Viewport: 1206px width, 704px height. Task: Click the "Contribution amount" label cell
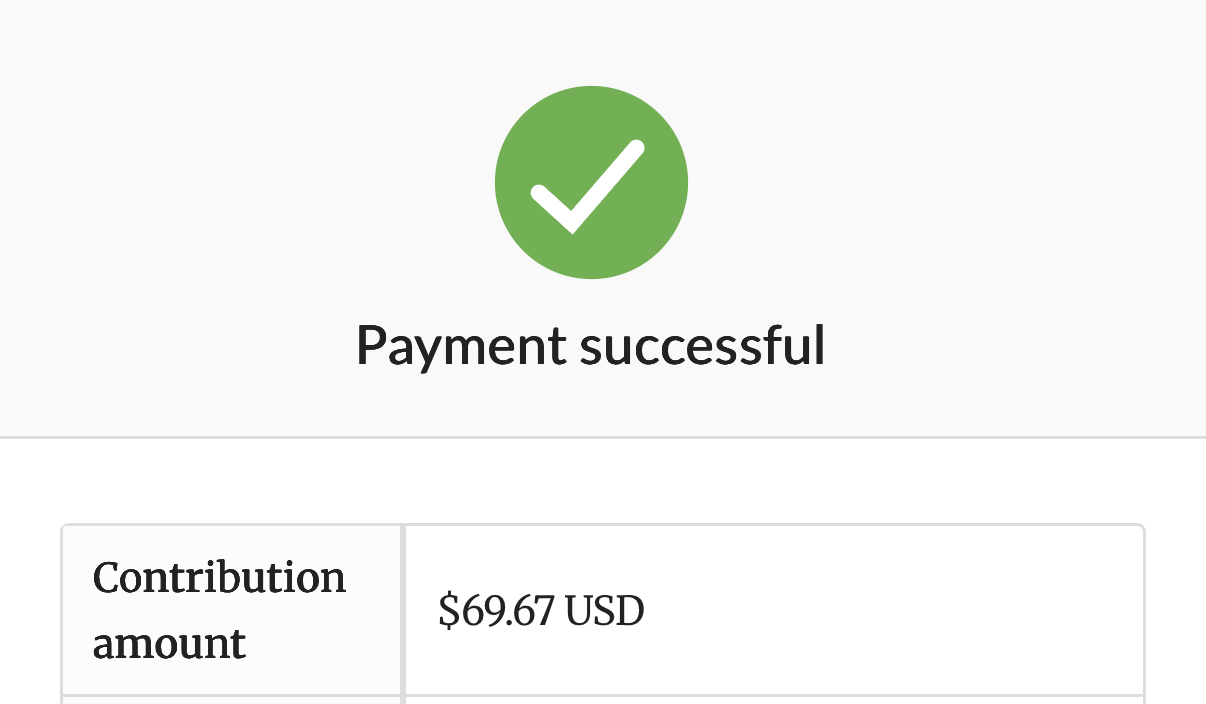[232, 610]
